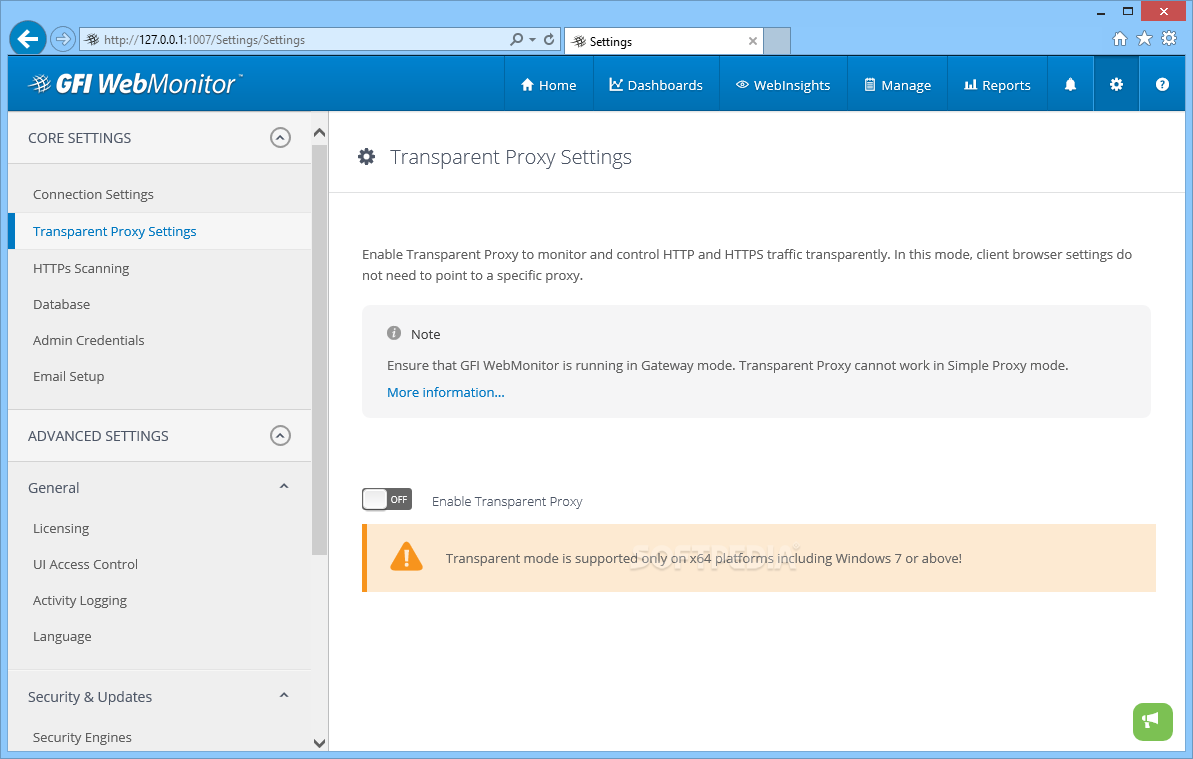This screenshot has height=759, width=1193.
Task: Open the Manage menu
Action: click(x=897, y=85)
